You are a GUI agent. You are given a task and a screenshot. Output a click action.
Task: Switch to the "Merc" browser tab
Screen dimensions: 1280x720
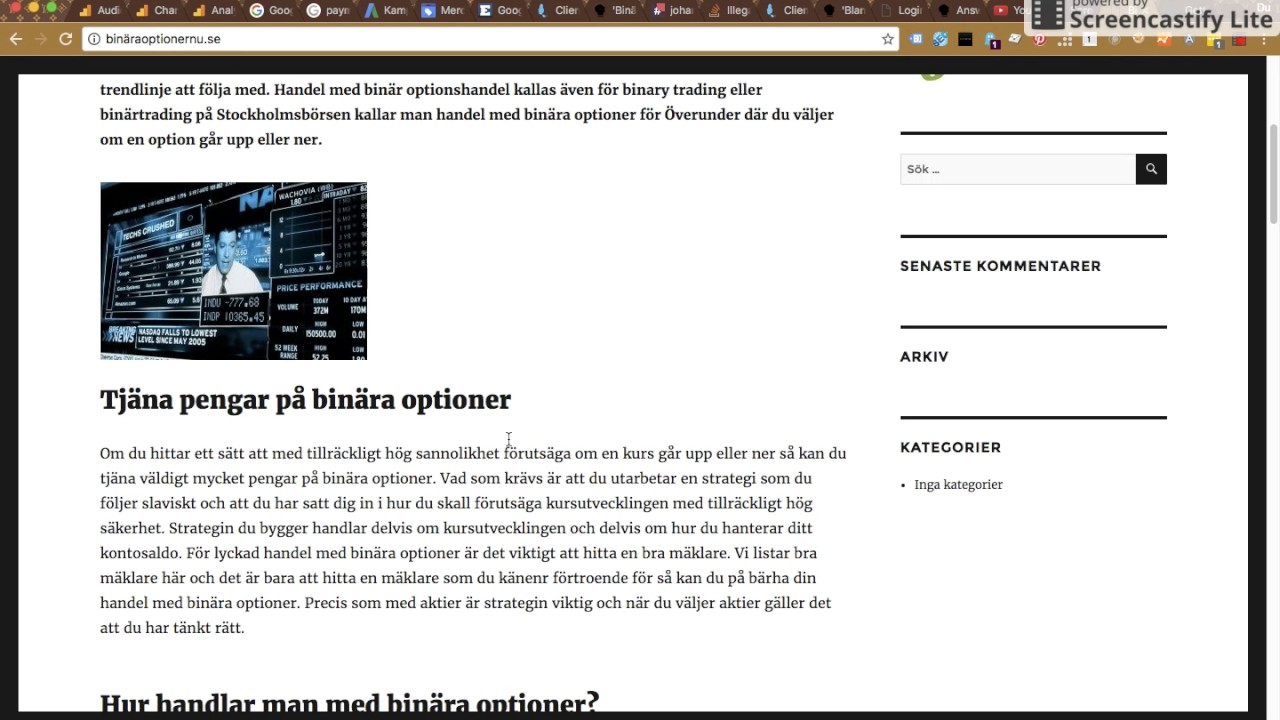pyautogui.click(x=442, y=11)
